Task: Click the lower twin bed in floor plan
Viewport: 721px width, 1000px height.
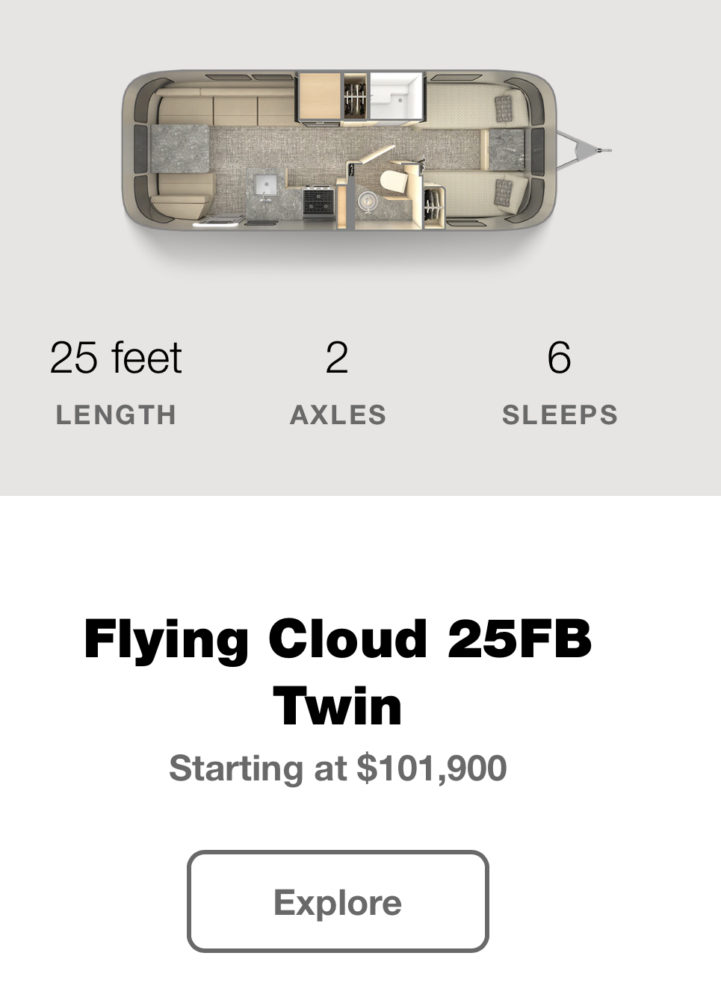Action: coord(476,194)
